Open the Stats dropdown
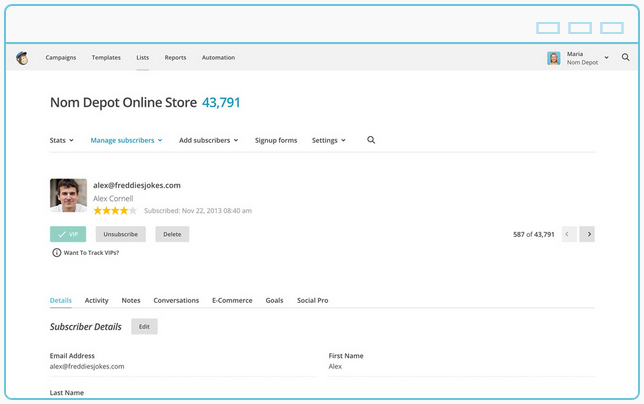The width and height of the screenshot is (644, 404). pyautogui.click(x=62, y=140)
